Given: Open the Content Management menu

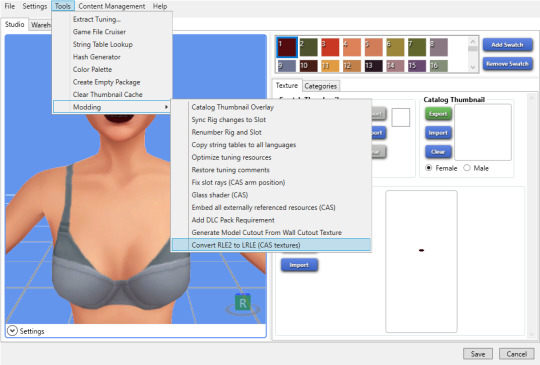Looking at the screenshot, I should (x=112, y=6).
